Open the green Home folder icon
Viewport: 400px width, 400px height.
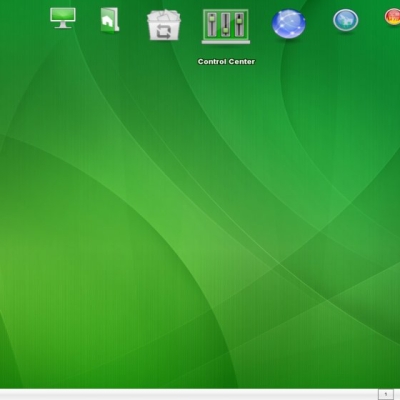[x=110, y=20]
